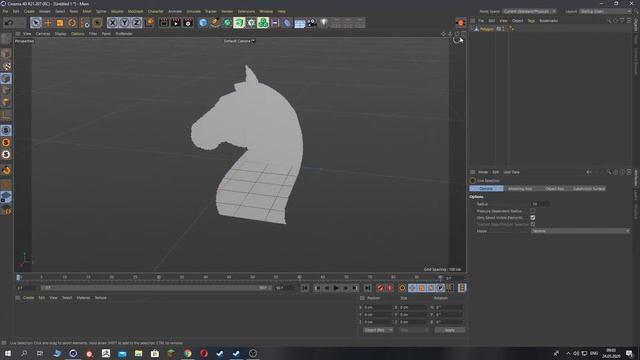
Task: Switch to Polygons mode in left palette
Action: [6, 102]
